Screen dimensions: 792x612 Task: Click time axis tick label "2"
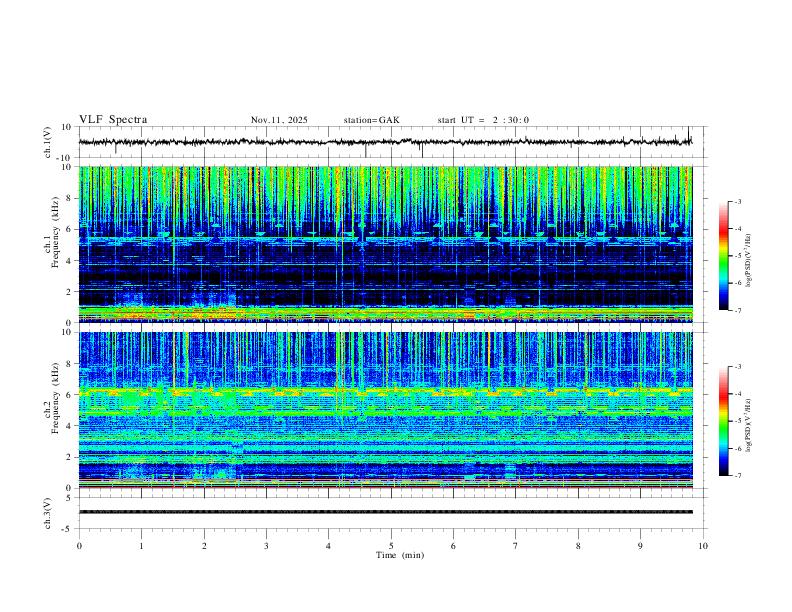204,546
